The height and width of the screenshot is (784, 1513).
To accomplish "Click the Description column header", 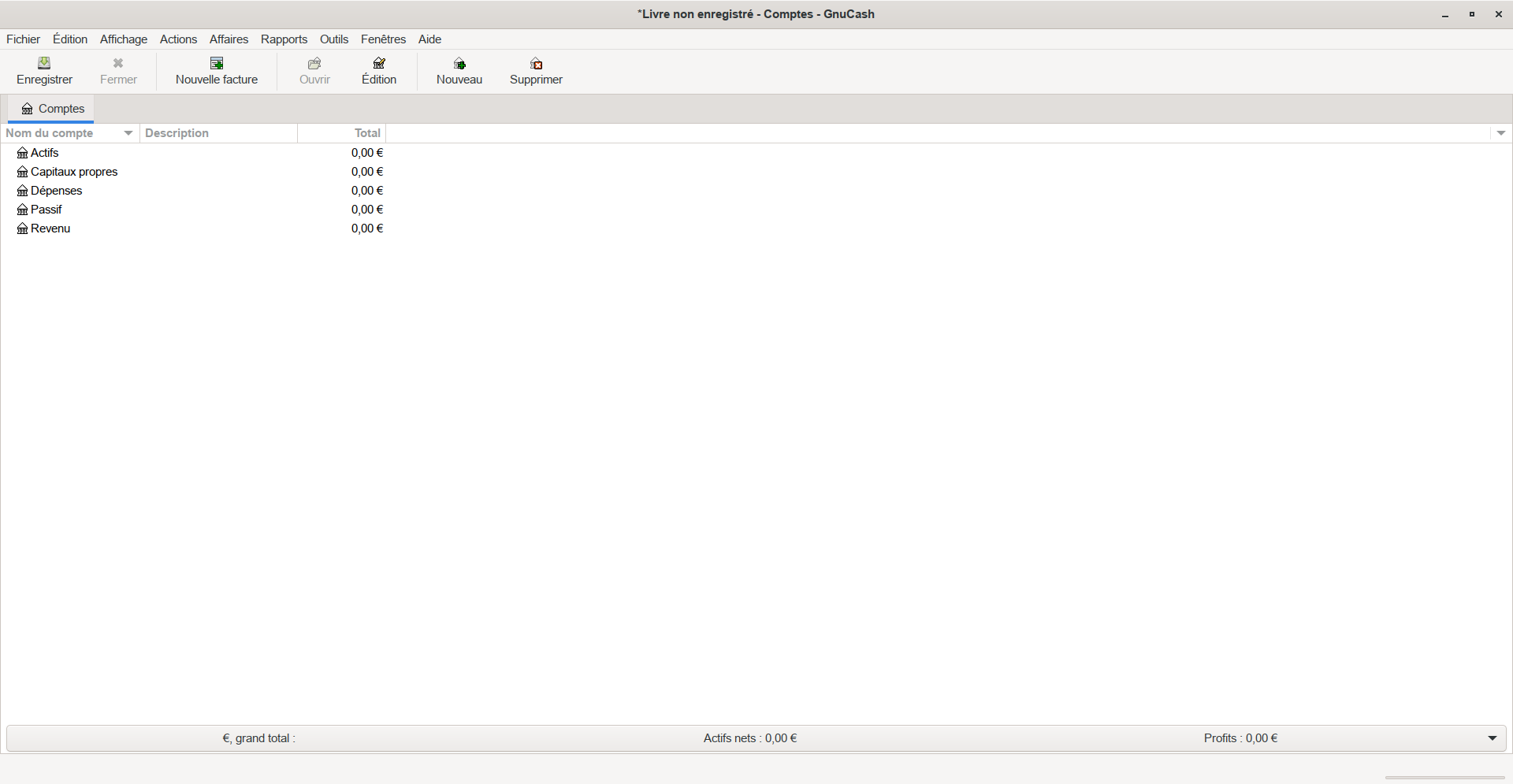I will click(x=177, y=133).
